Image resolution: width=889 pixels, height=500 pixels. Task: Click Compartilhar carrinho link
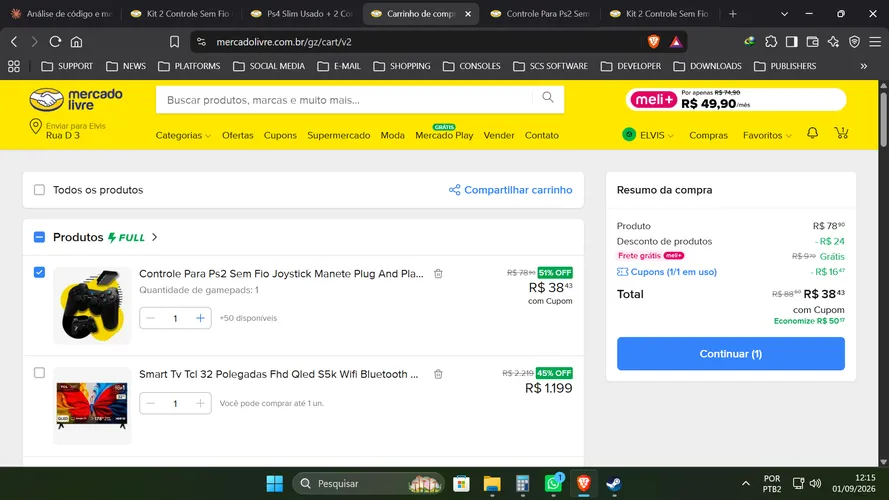pyautogui.click(x=511, y=190)
